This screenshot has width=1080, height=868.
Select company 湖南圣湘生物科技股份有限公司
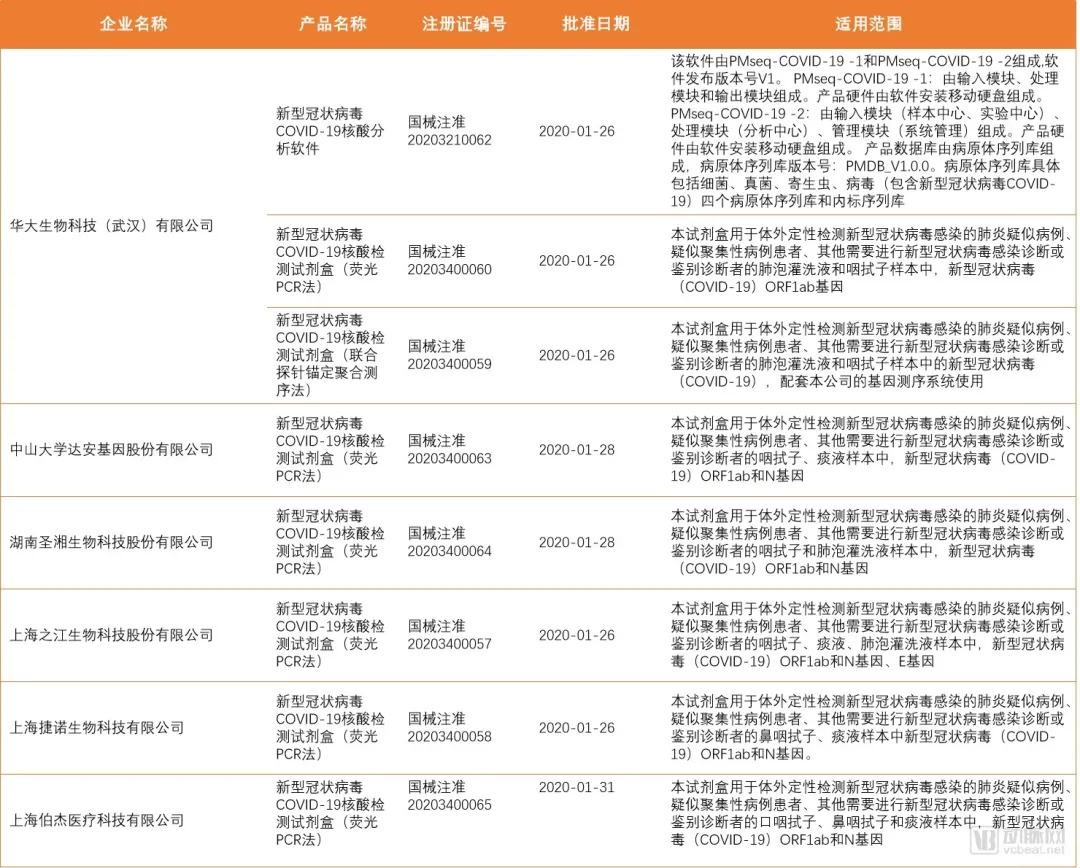(x=112, y=542)
